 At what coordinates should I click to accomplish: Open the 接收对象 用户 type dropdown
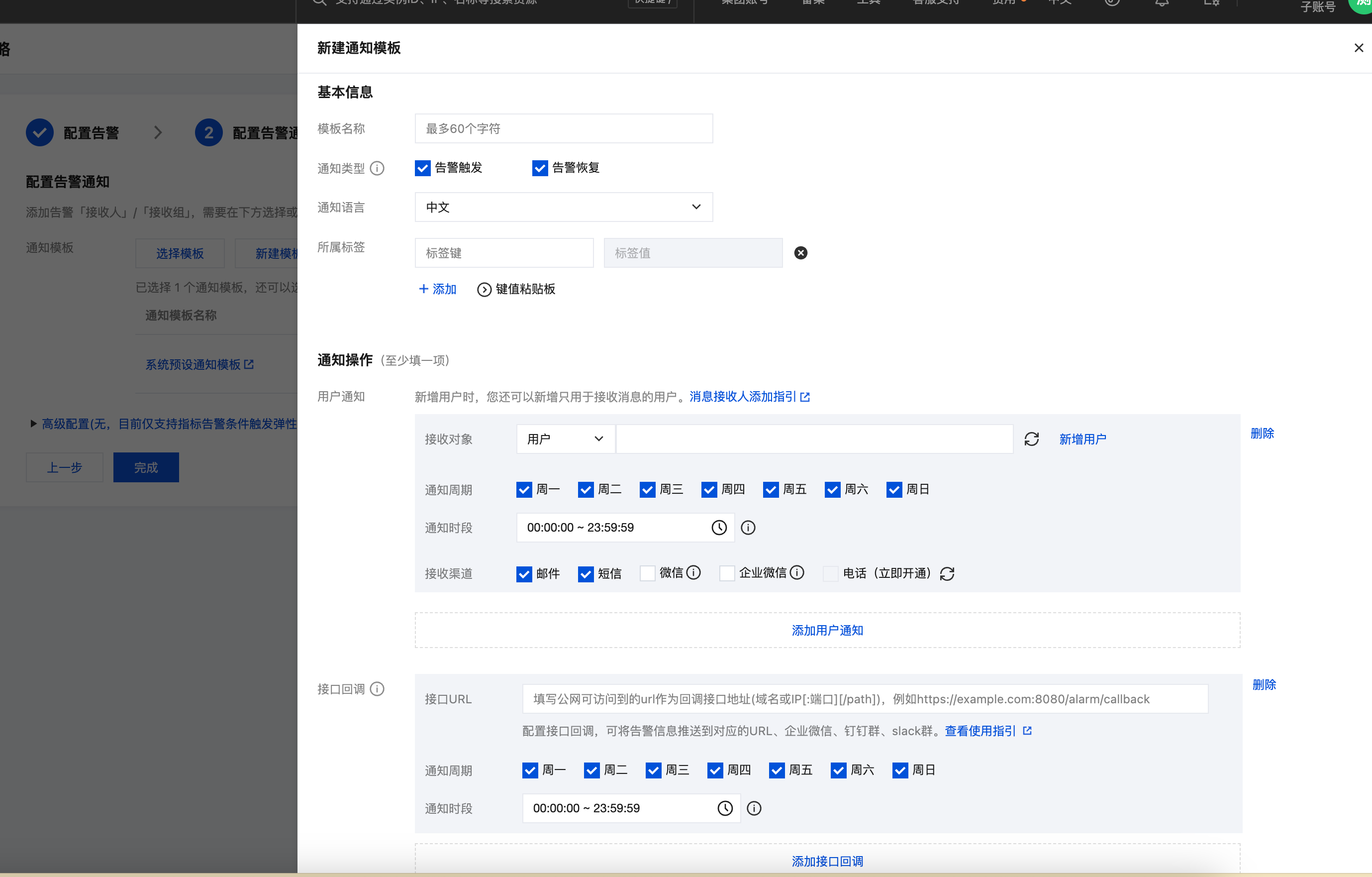coord(565,439)
